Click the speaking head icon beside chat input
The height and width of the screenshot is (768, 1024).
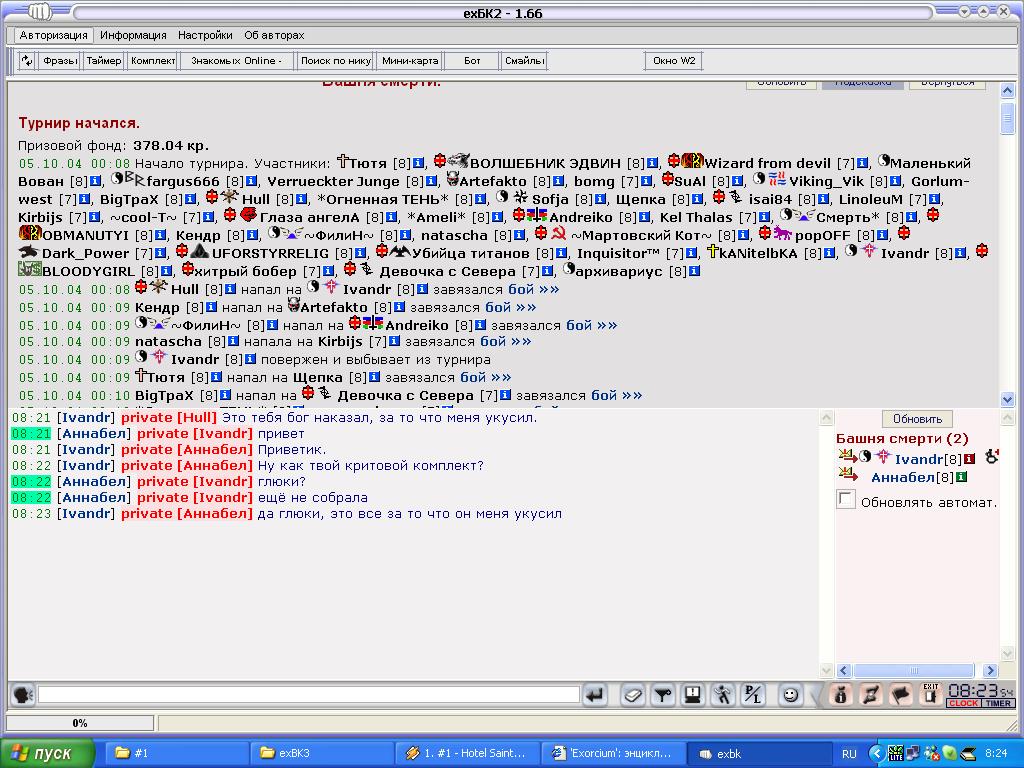(23, 695)
